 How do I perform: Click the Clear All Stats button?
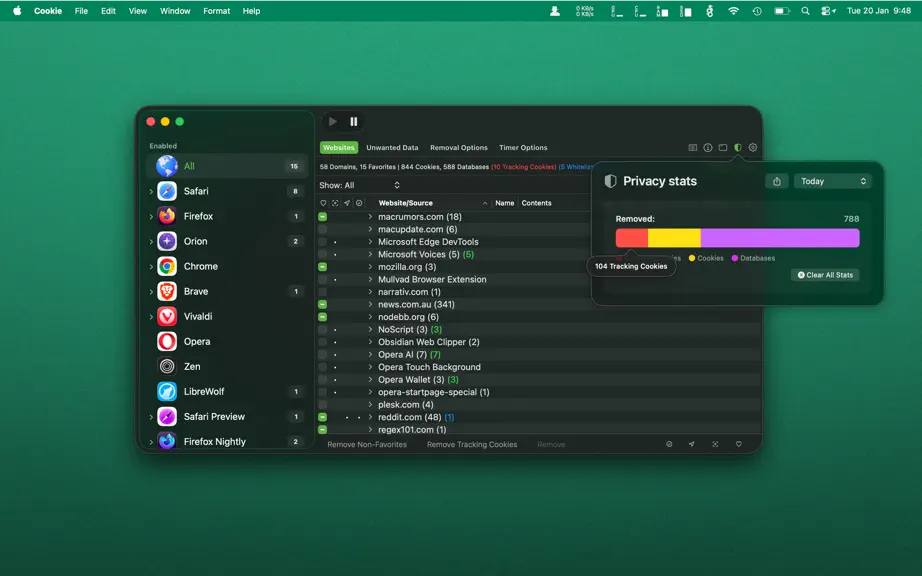pos(825,275)
